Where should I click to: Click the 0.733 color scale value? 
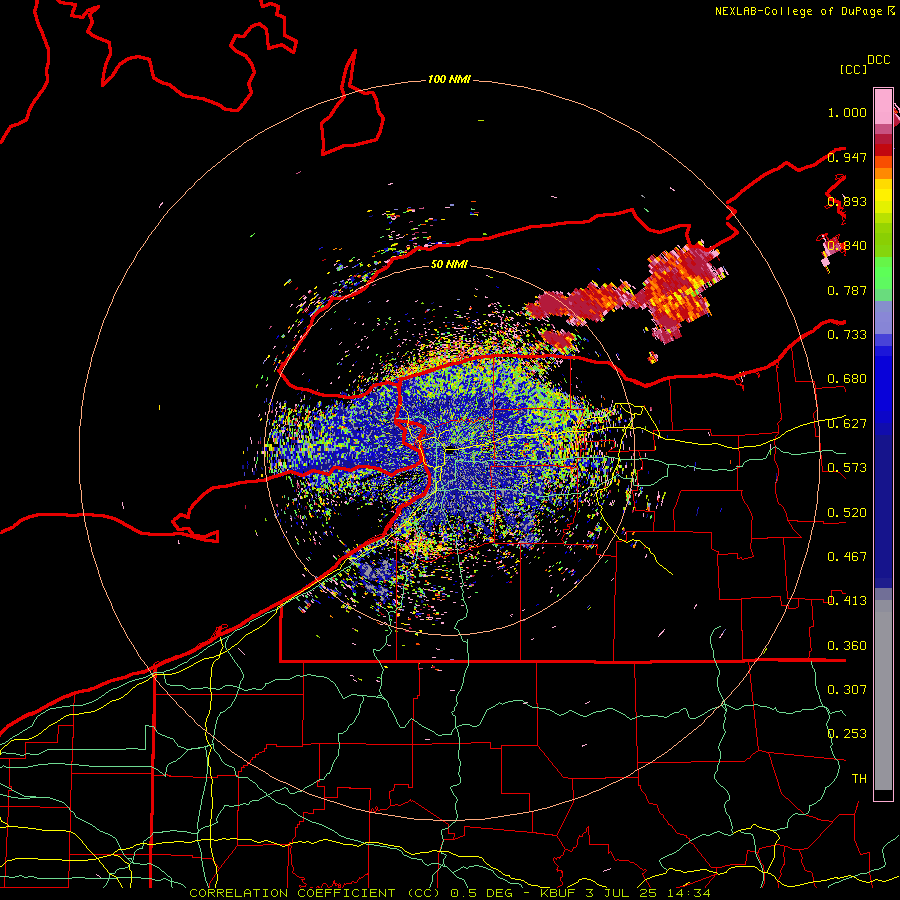point(847,334)
